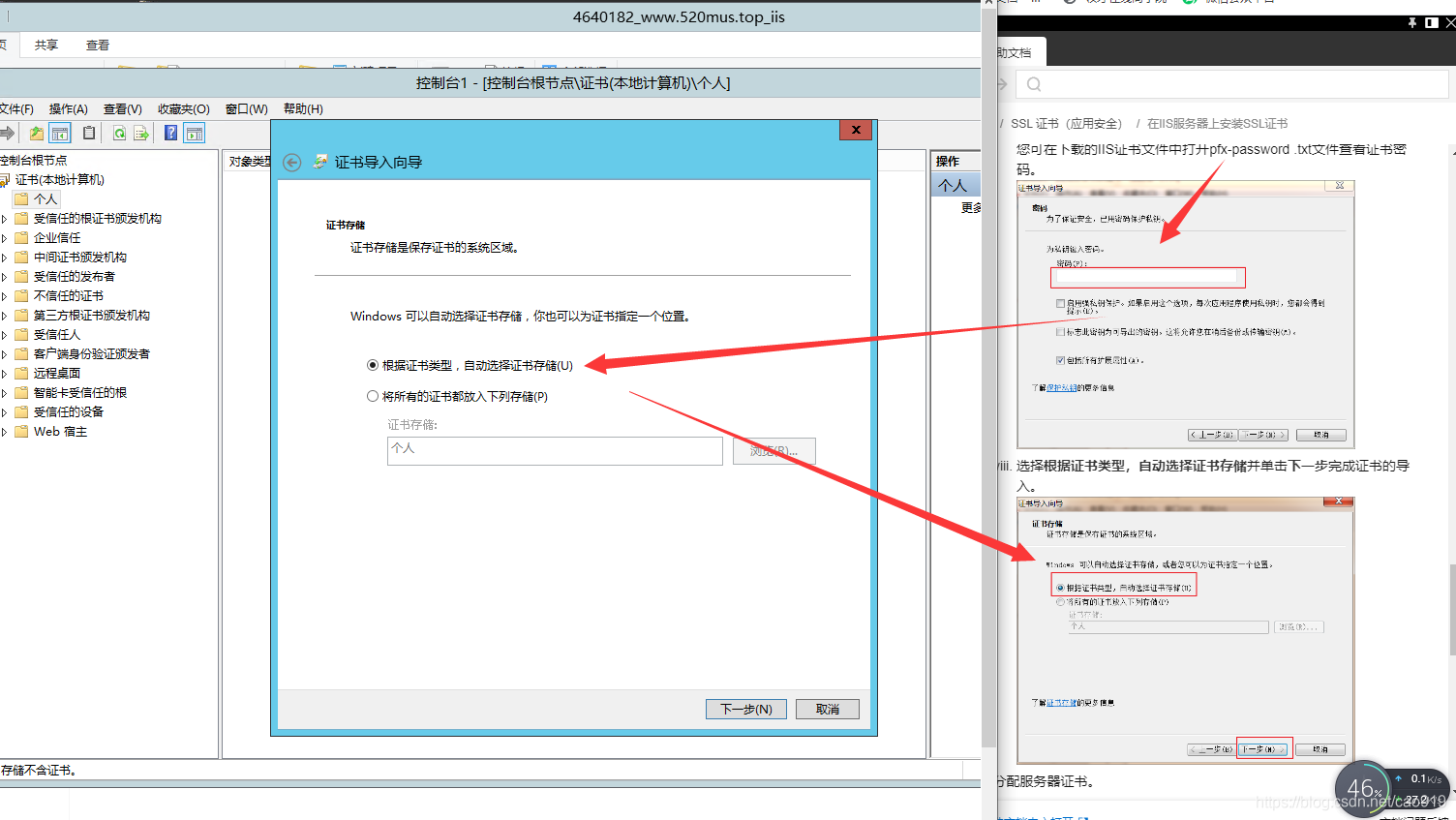This screenshot has height=820, width=1456.
Task: Open the 窗口(W) menu
Action: click(x=247, y=109)
